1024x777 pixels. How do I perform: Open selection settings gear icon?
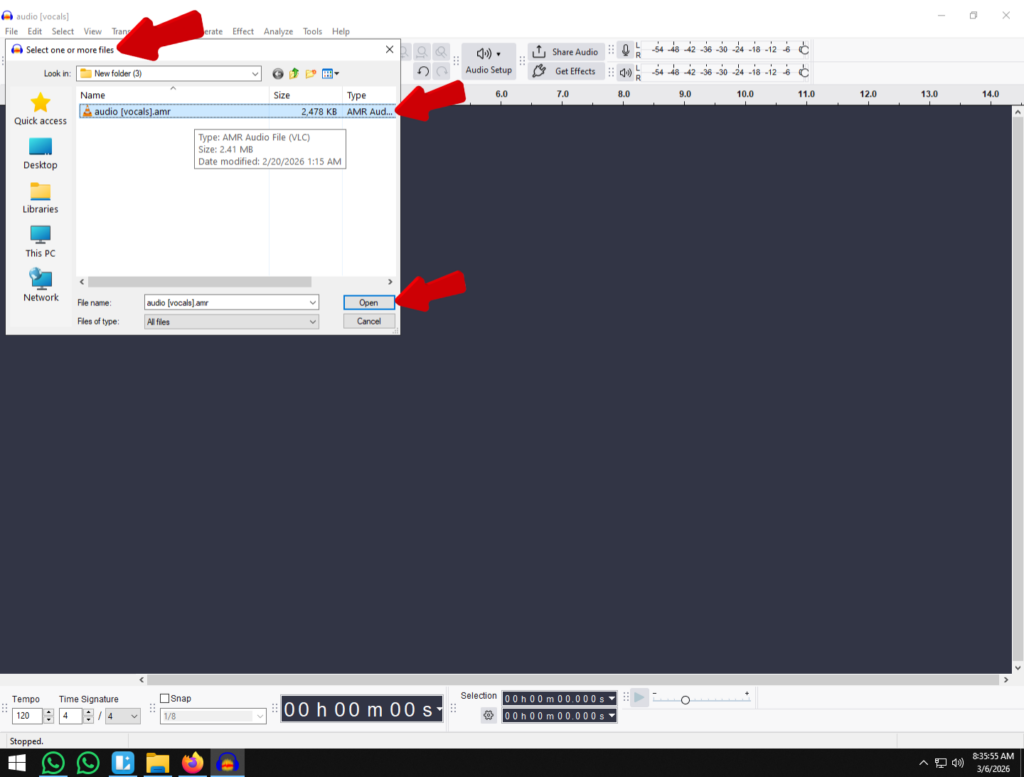click(x=488, y=715)
